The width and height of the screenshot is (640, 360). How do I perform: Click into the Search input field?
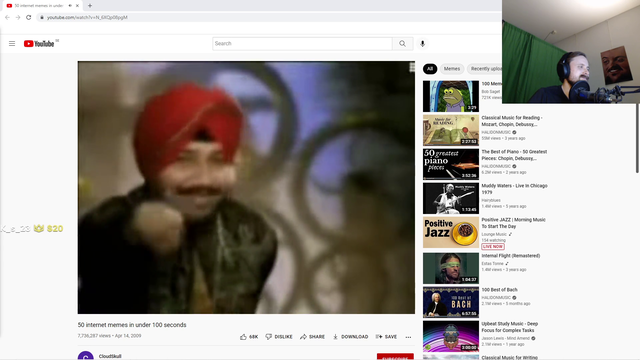(302, 44)
